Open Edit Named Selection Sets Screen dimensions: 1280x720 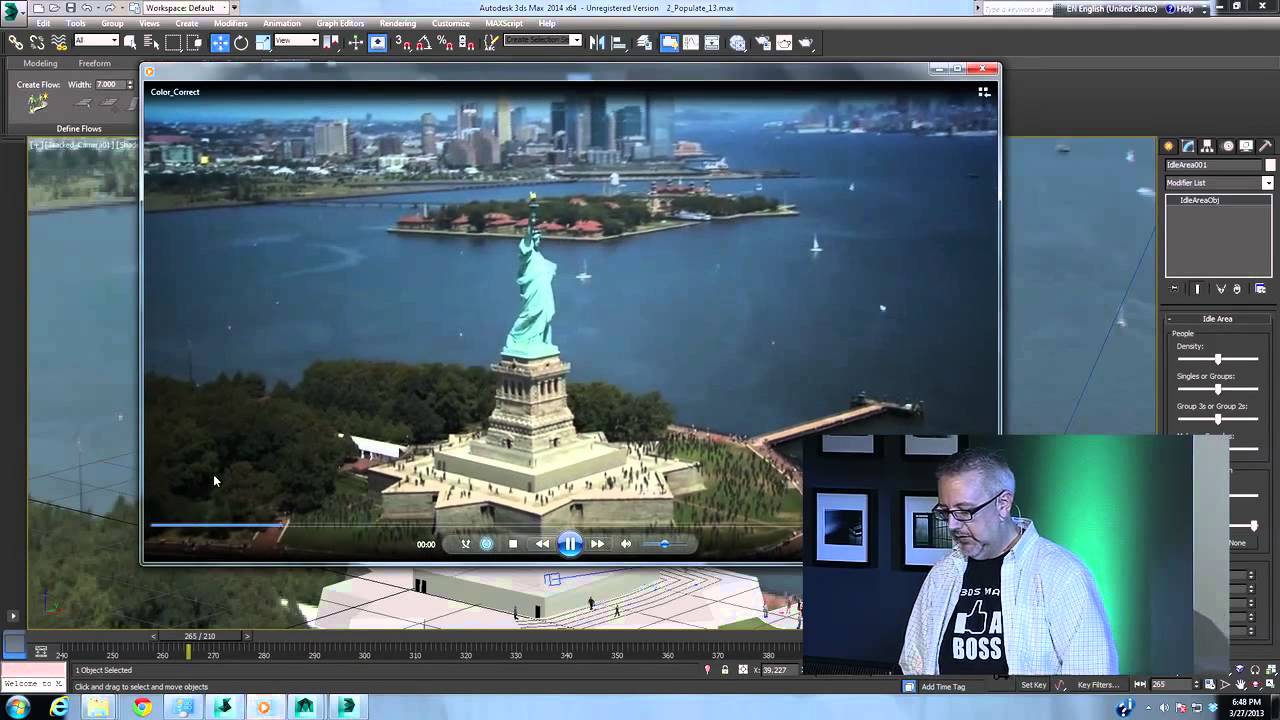pyautogui.click(x=490, y=42)
